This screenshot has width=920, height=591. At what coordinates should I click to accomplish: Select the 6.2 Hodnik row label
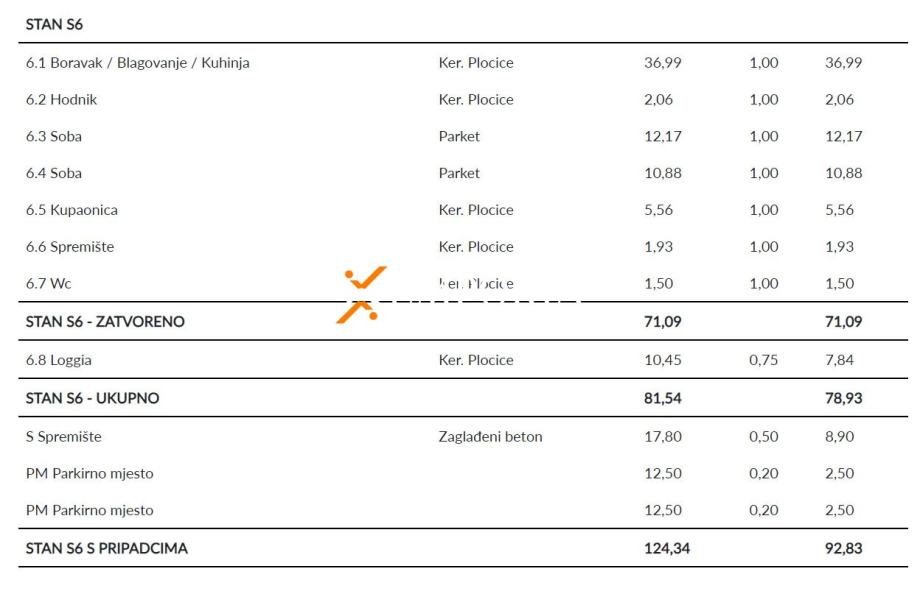[x=61, y=100]
